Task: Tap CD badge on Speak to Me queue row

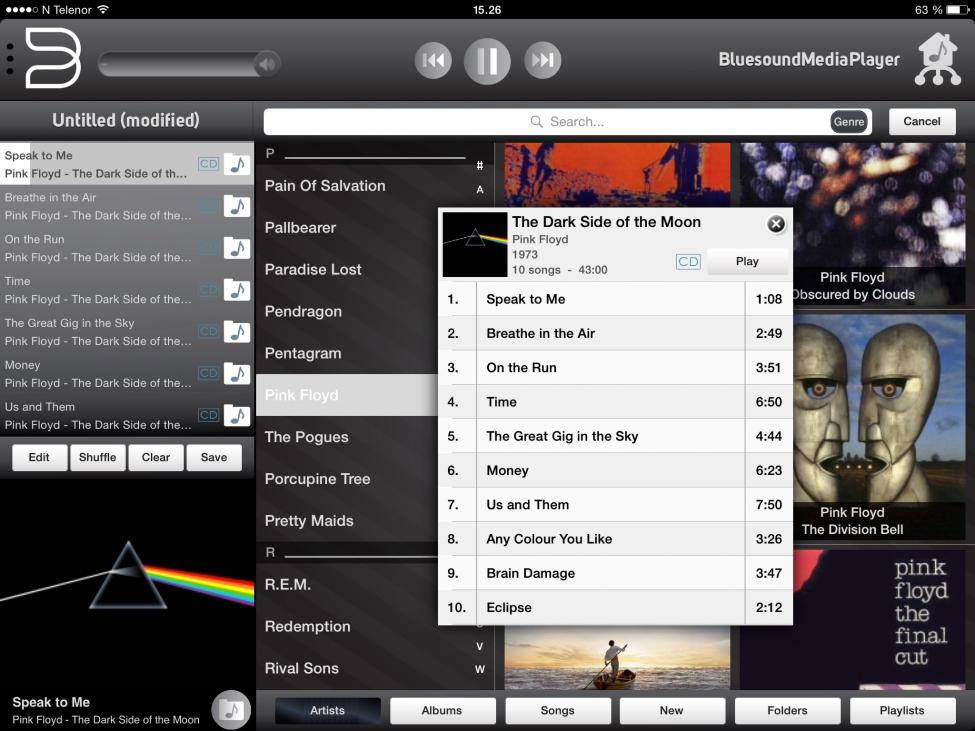Action: click(x=208, y=164)
